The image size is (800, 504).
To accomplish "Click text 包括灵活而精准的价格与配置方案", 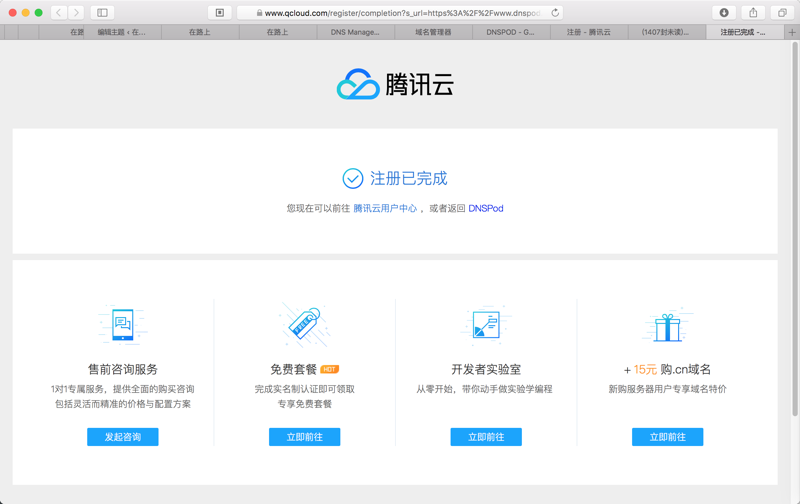I will click(x=122, y=404).
